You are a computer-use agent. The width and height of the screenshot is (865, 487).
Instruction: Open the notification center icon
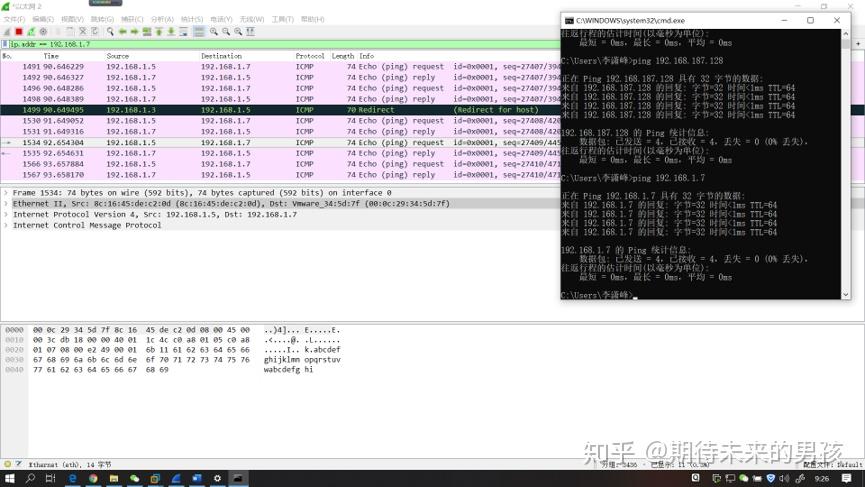(x=846, y=478)
